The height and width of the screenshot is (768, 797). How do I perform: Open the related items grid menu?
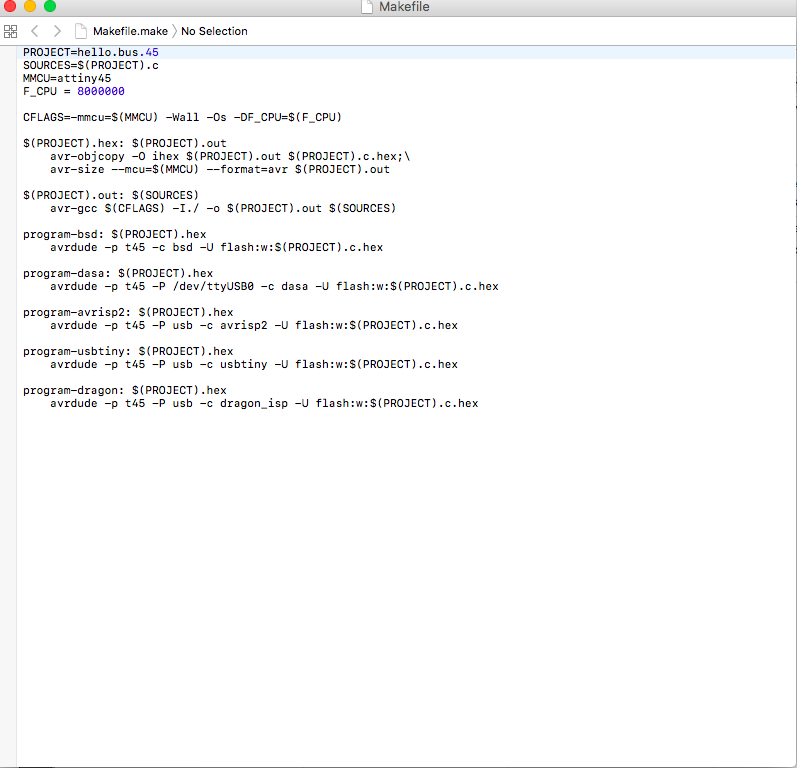[10, 32]
